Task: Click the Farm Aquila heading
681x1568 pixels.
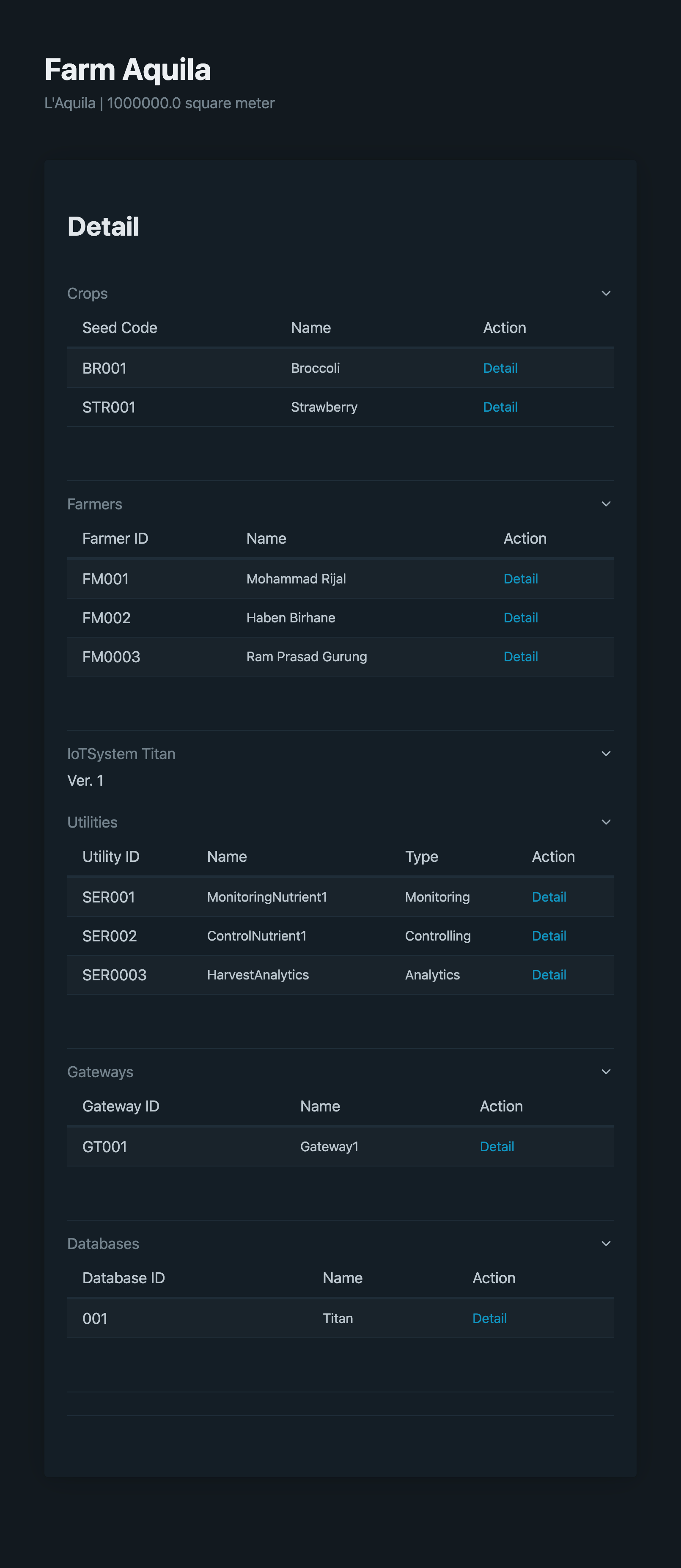Action: pos(127,69)
